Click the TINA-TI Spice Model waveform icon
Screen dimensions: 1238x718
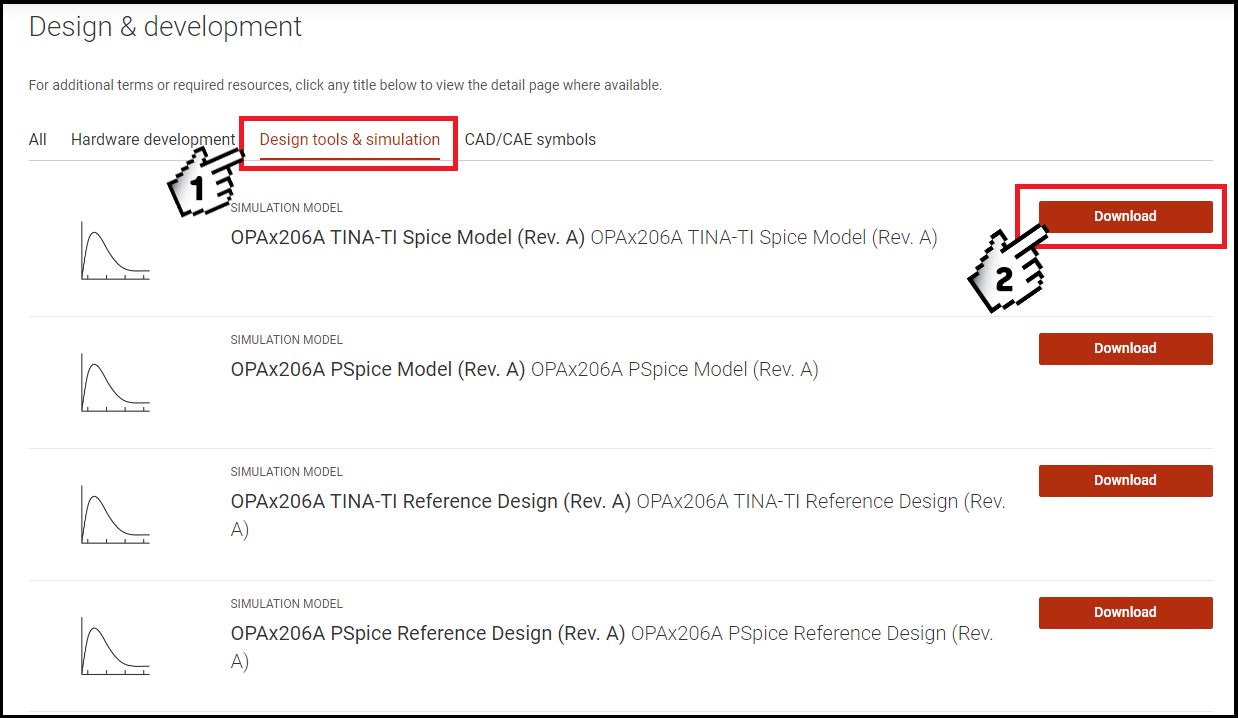115,251
